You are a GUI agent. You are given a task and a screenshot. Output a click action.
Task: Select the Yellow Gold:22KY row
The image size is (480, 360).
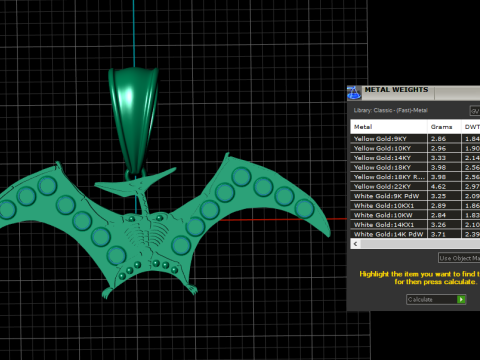pyautogui.click(x=415, y=187)
